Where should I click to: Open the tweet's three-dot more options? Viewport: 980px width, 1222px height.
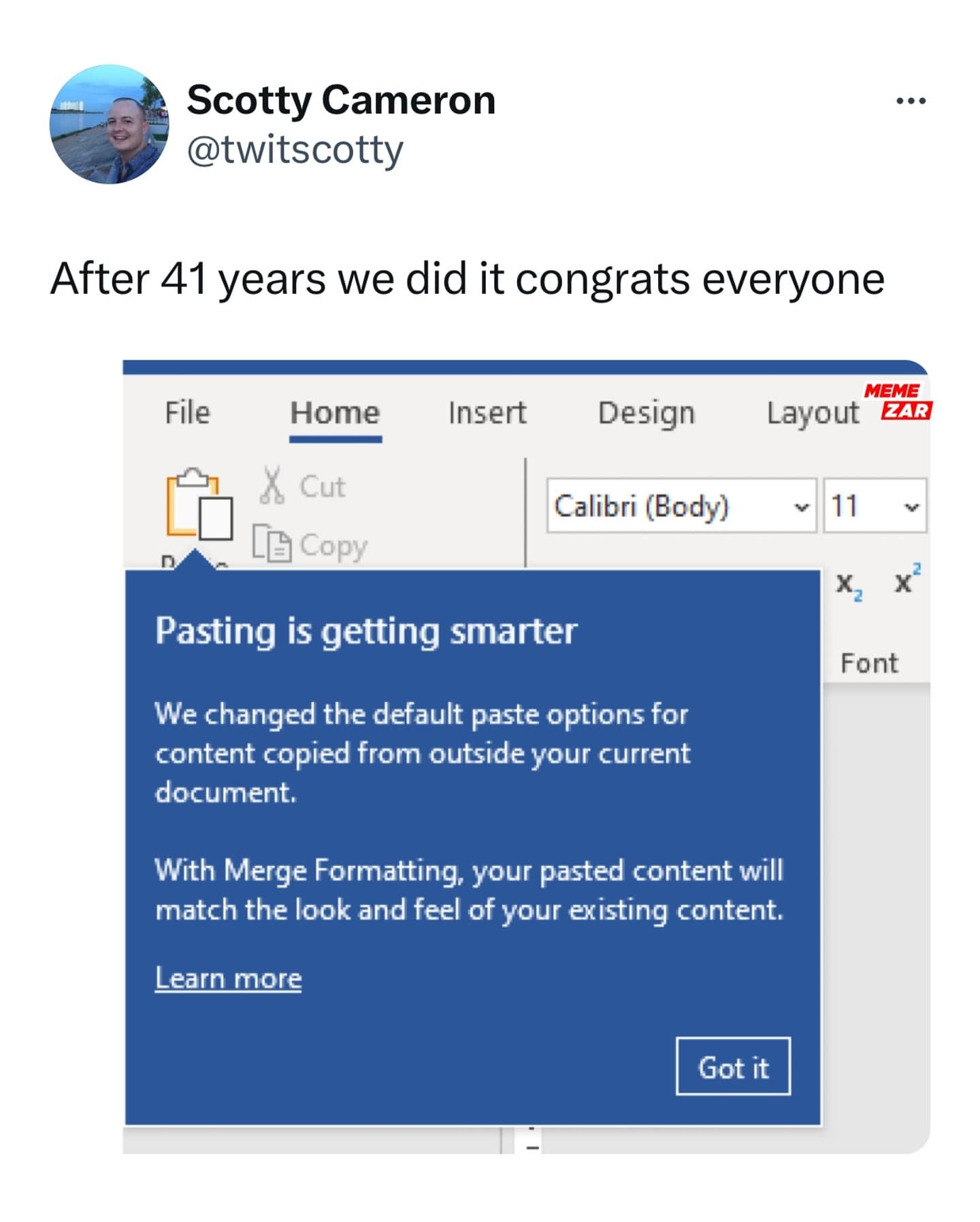(911, 101)
